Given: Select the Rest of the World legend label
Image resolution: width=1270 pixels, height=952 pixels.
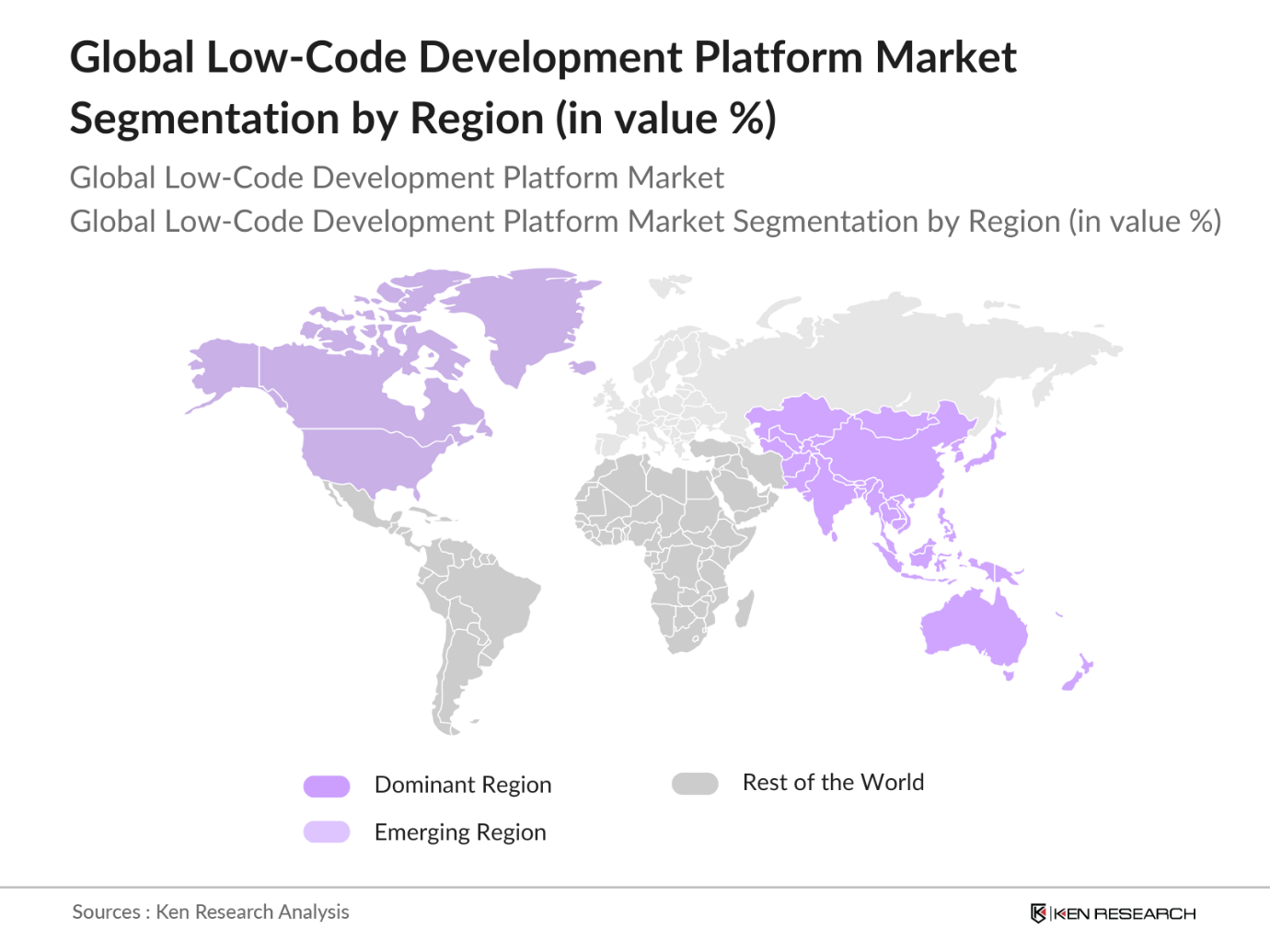Looking at the screenshot, I should point(833,783).
